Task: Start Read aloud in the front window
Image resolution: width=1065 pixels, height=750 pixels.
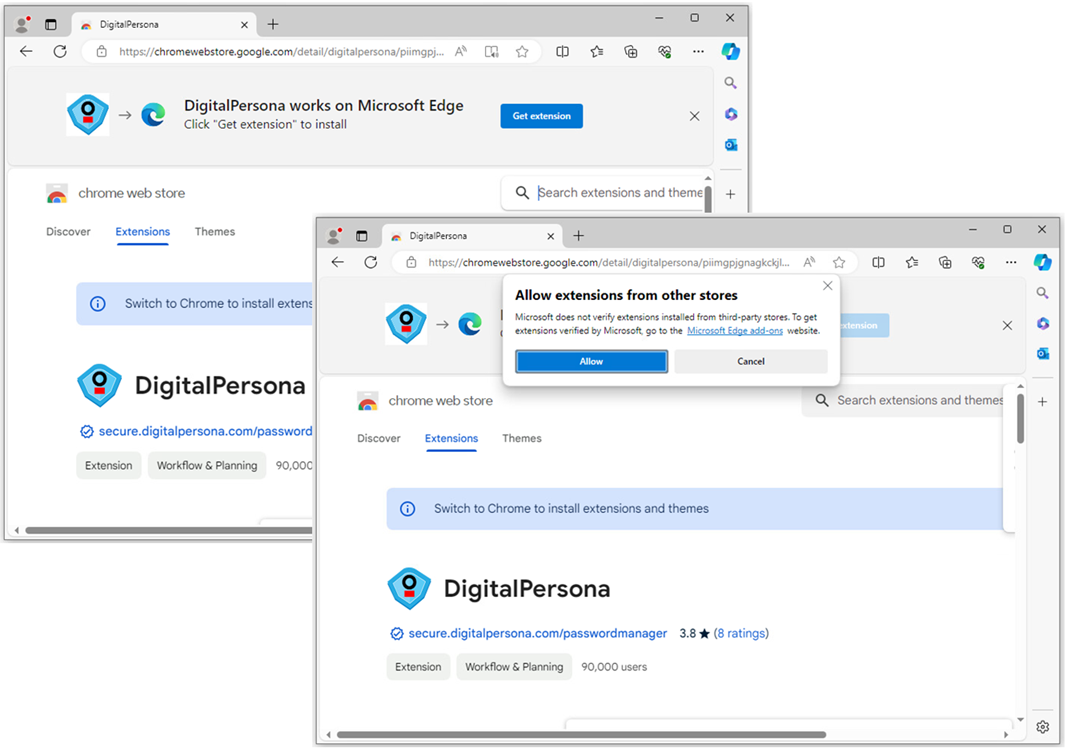Action: [809, 262]
